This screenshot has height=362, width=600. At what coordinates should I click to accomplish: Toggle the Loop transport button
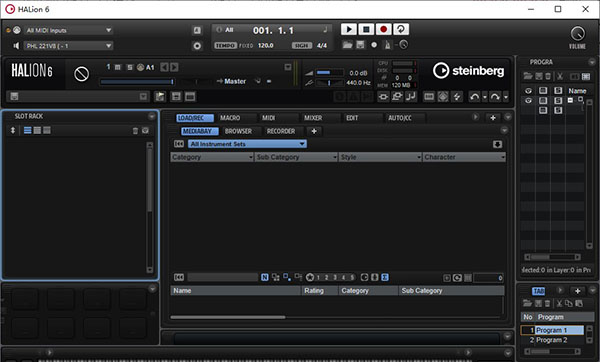click(x=401, y=29)
